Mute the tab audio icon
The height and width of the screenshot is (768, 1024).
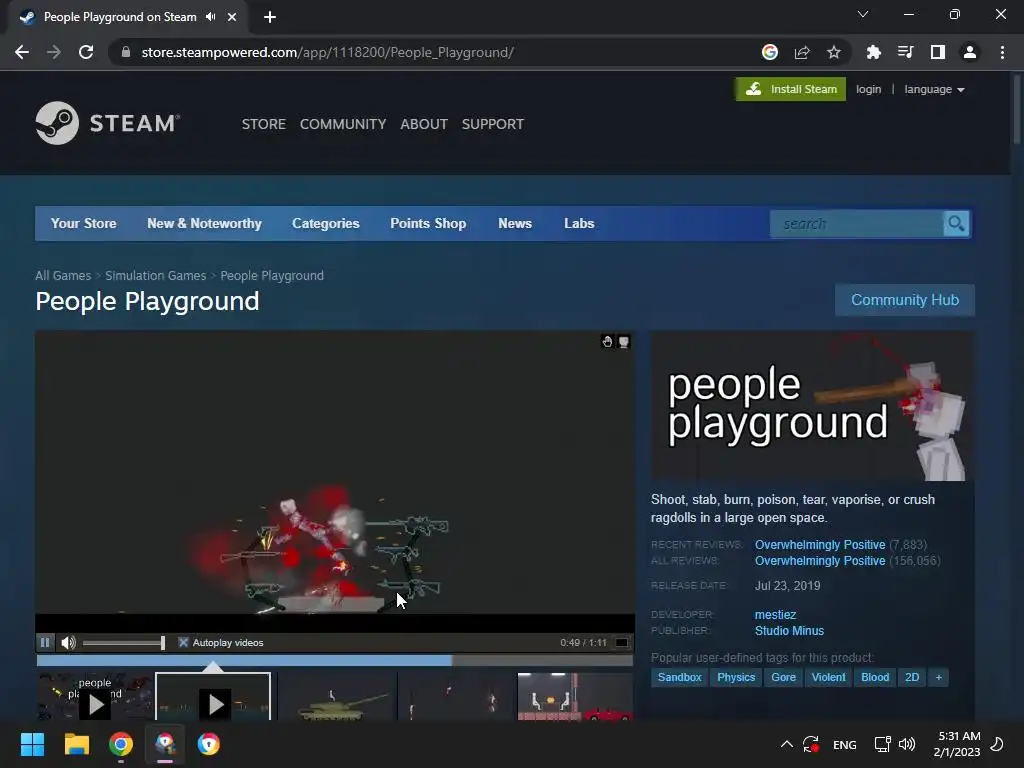[x=210, y=17]
